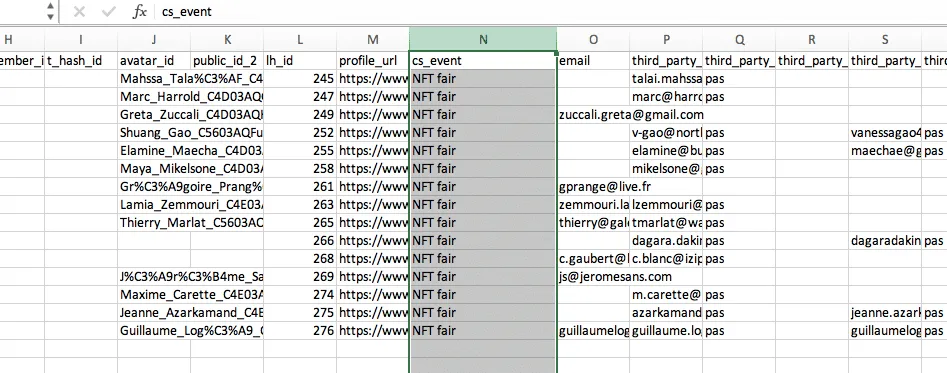
Task: Click the email header cell
Action: tap(593, 60)
